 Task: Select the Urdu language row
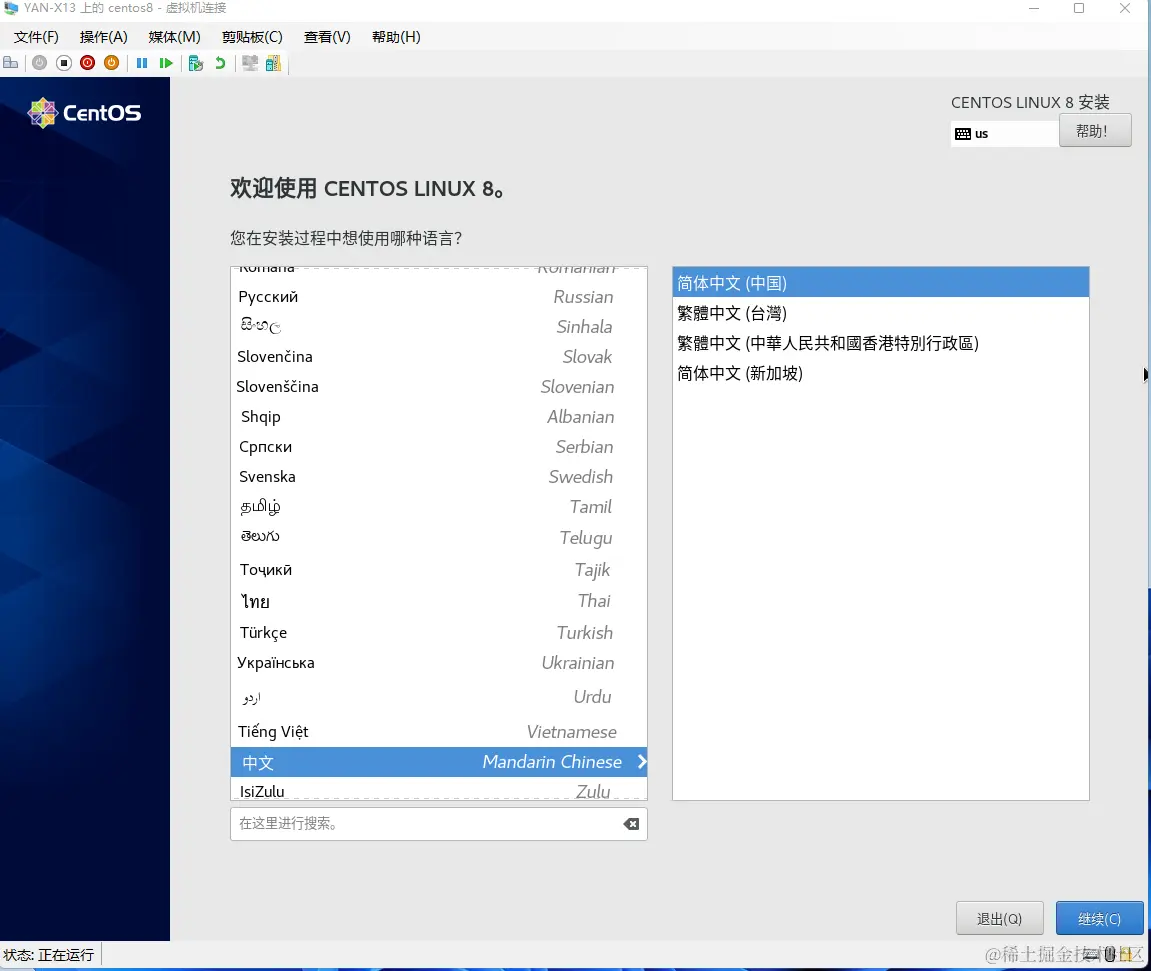tap(438, 697)
